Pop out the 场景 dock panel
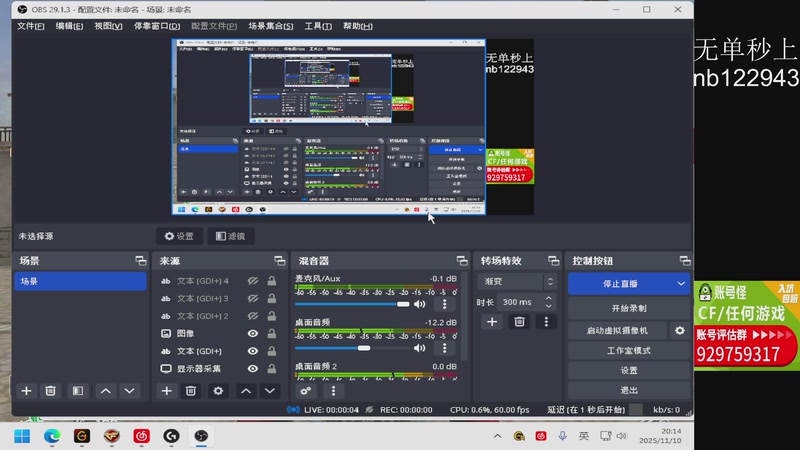The width and height of the screenshot is (800, 450). coord(141,261)
